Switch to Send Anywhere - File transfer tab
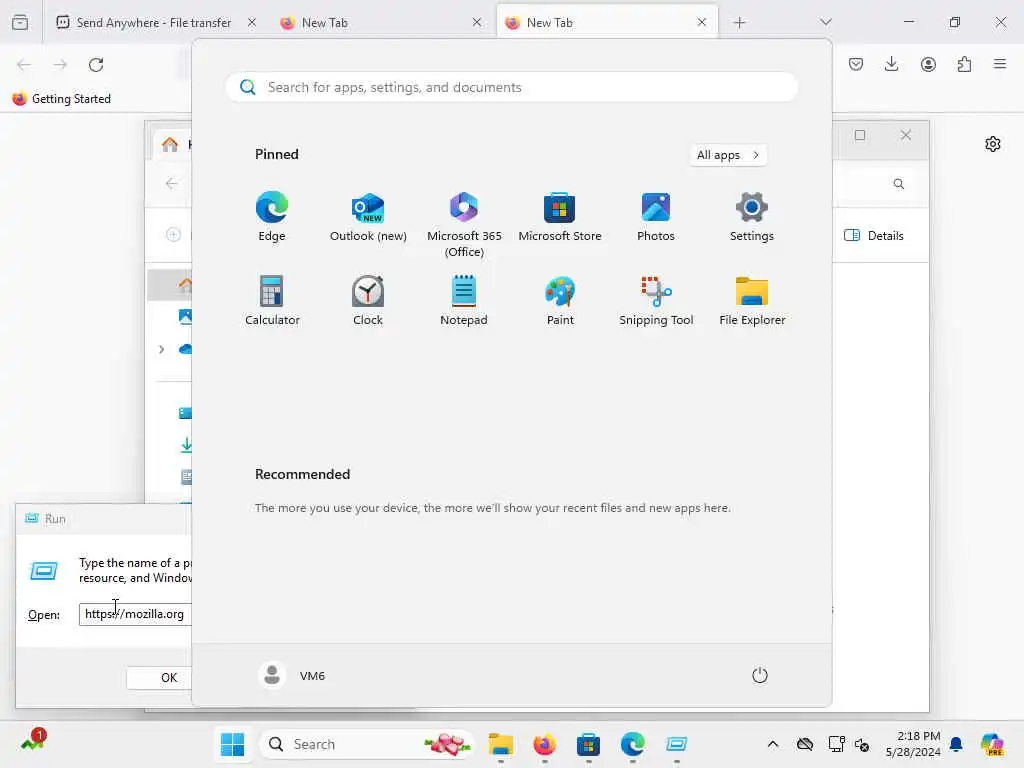The image size is (1024, 768). click(154, 23)
